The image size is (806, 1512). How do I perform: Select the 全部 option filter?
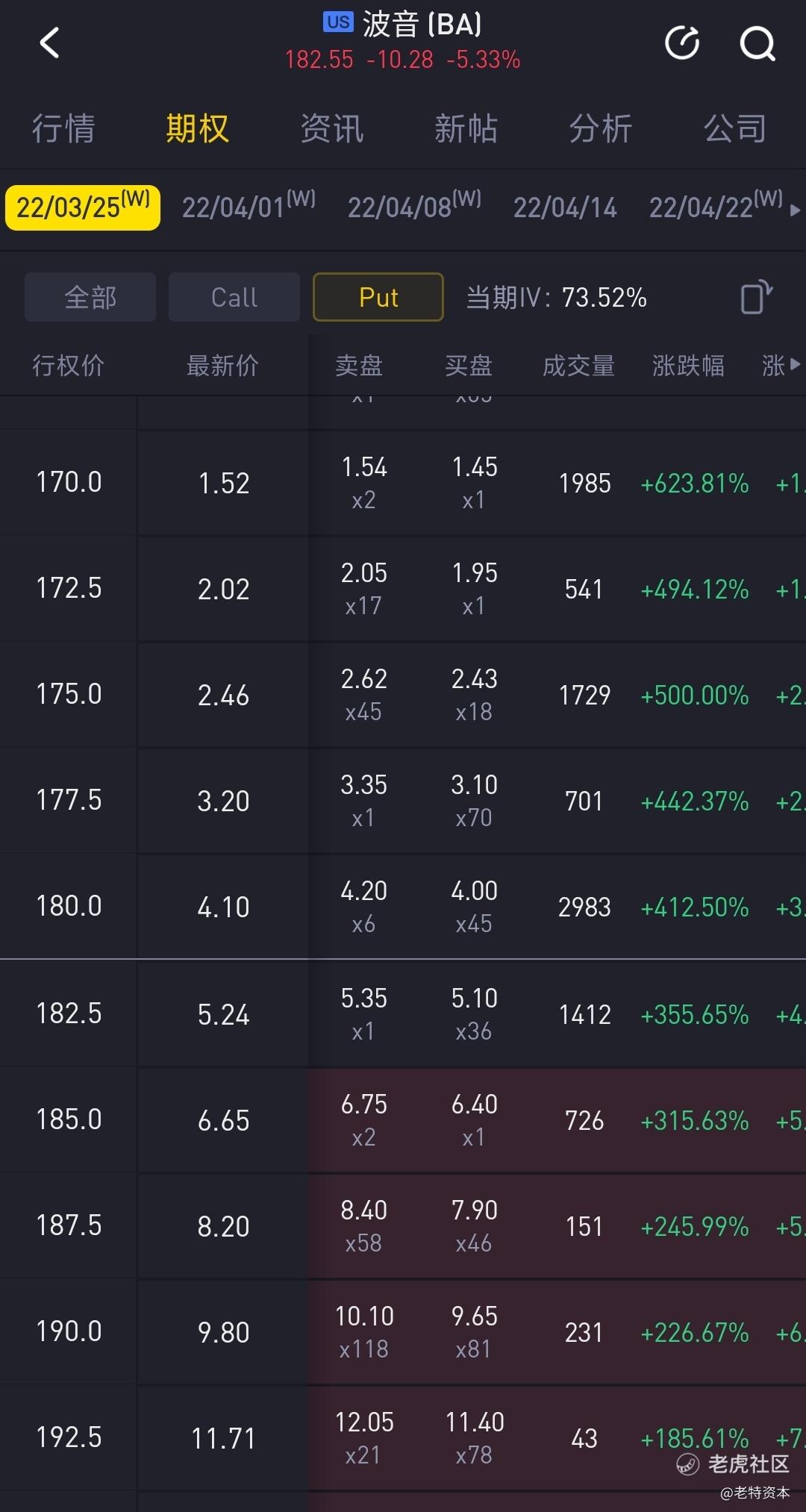pyautogui.click(x=90, y=297)
